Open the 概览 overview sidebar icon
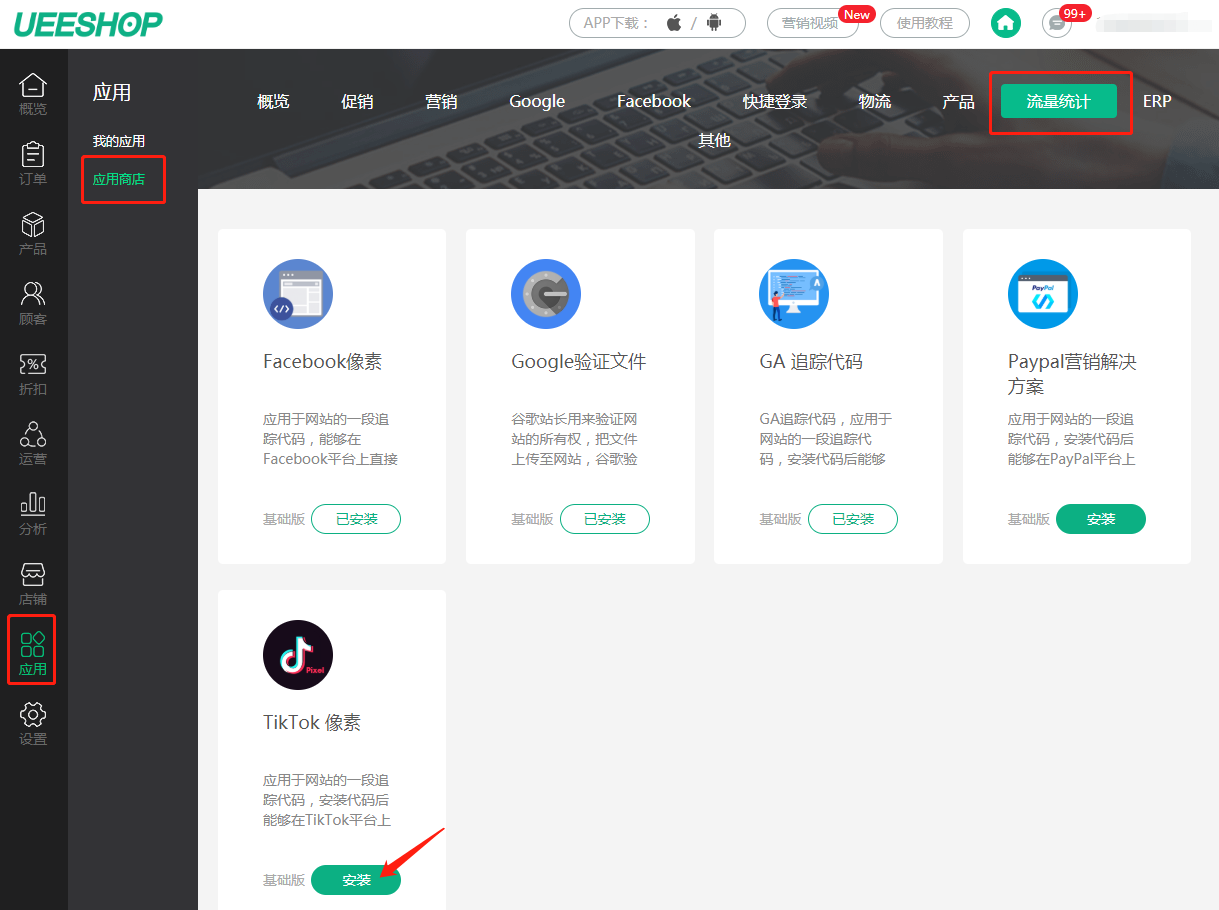Screen dimensions: 1219x910 tap(33, 94)
